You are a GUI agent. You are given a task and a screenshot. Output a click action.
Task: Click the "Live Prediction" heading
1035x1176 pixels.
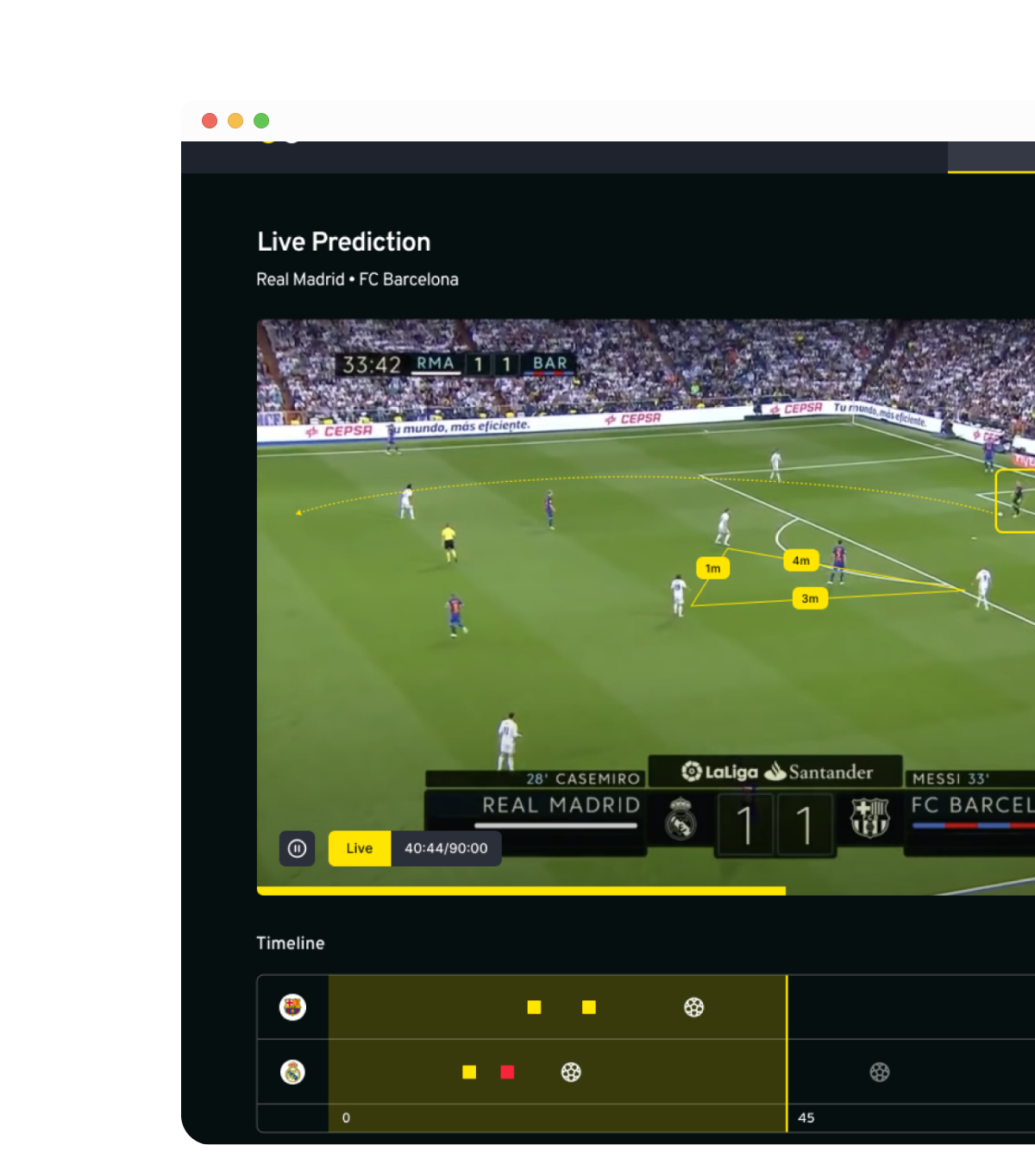coord(344,242)
